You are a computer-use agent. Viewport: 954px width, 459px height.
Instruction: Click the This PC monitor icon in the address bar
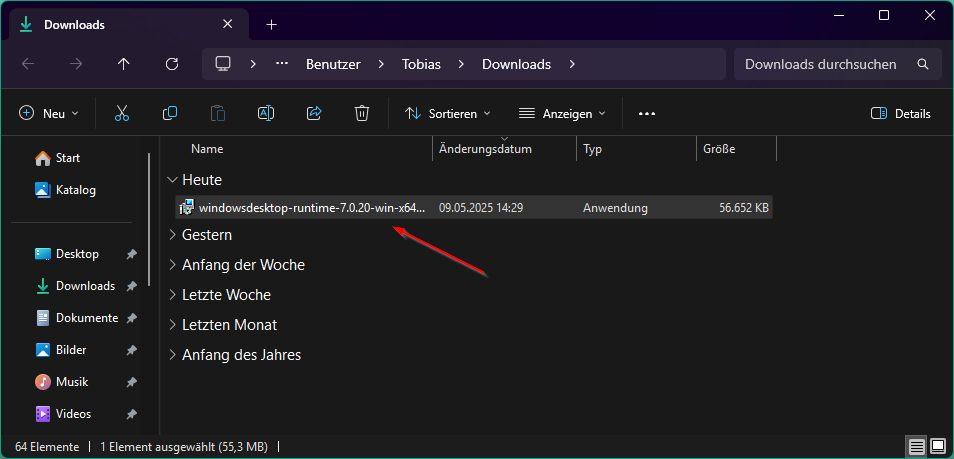[223, 64]
